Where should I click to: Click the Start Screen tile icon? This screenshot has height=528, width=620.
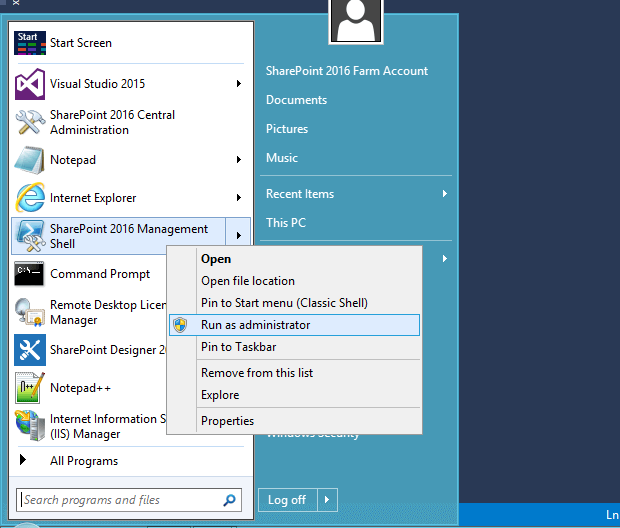coord(30,43)
